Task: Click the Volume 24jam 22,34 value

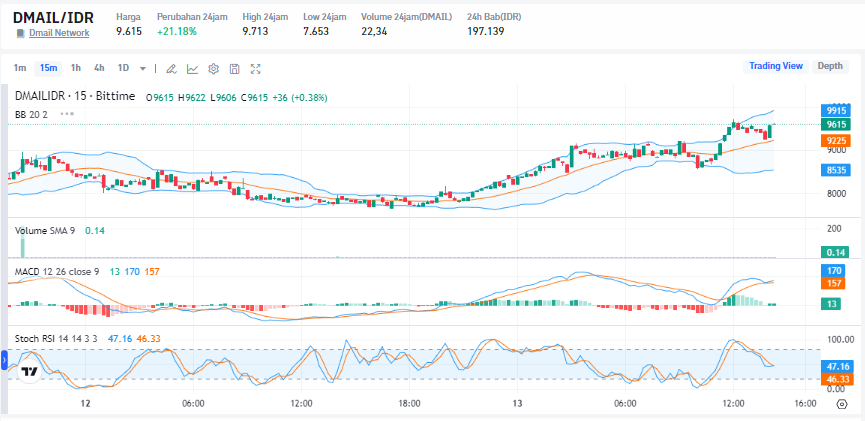Action: (374, 31)
